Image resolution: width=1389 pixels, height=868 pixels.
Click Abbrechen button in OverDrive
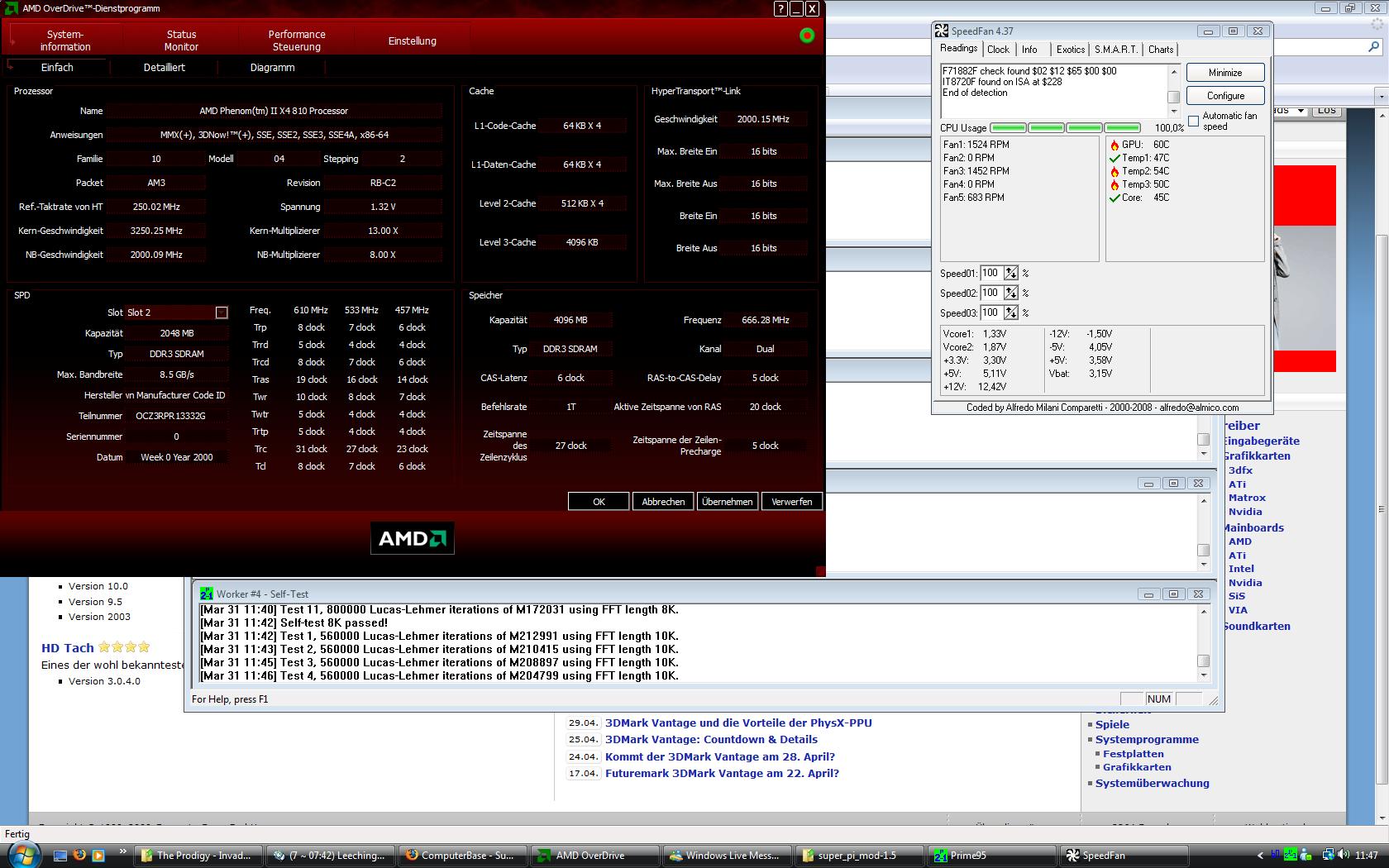click(x=663, y=502)
